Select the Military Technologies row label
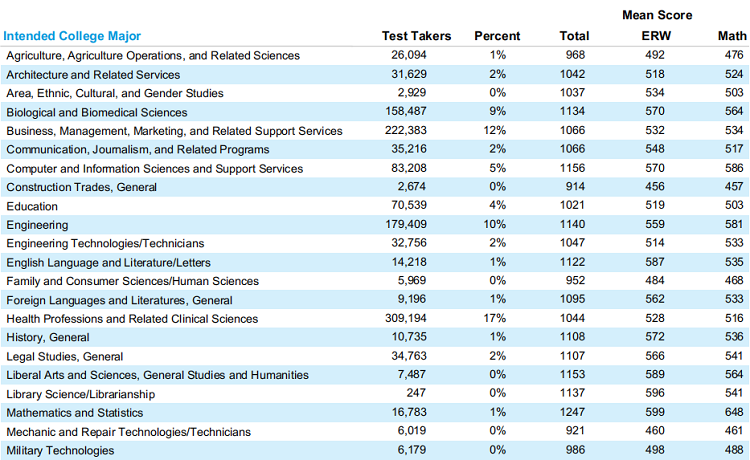 [x=59, y=451]
